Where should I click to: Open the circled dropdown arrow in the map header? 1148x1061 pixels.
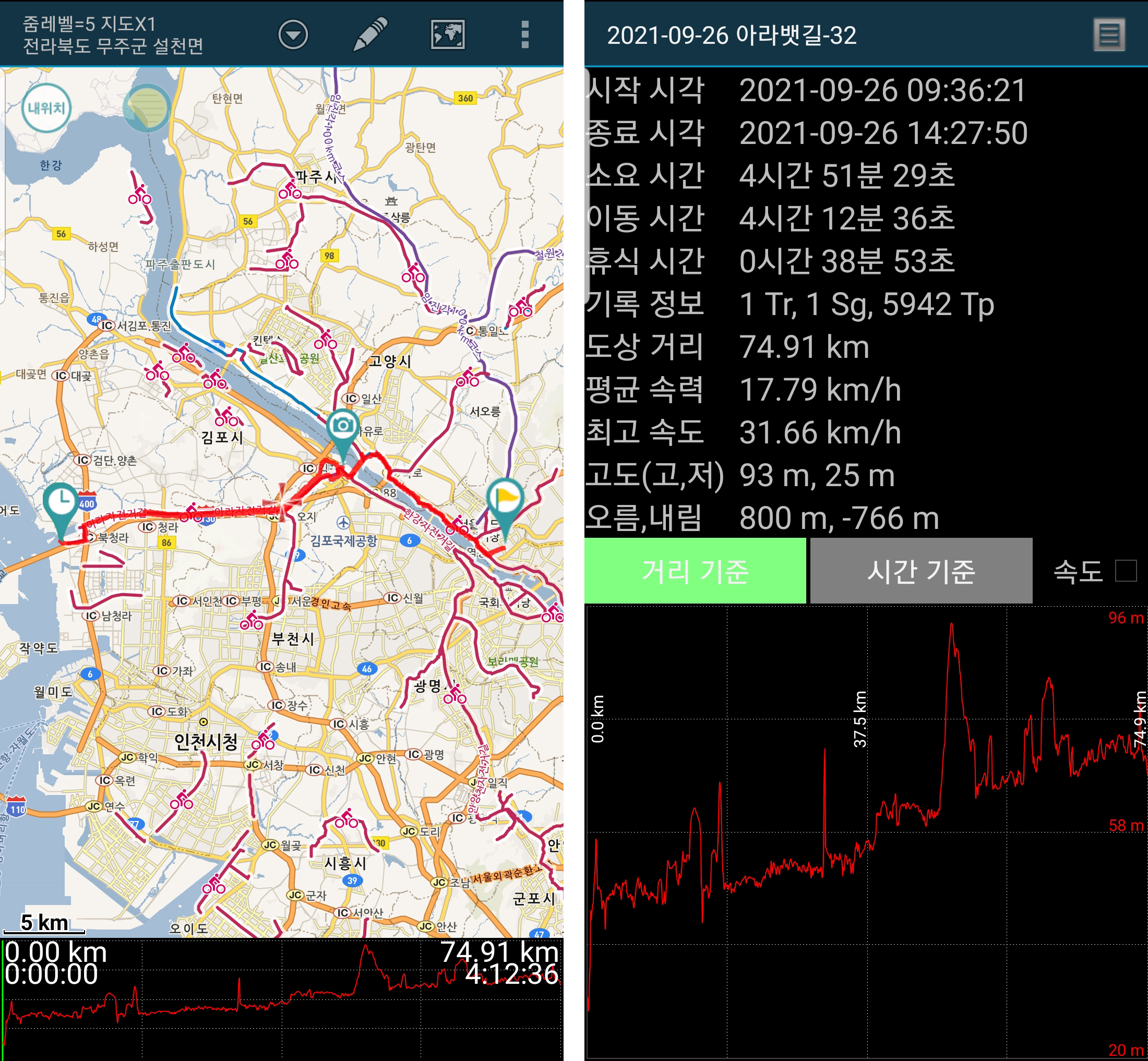(x=293, y=34)
